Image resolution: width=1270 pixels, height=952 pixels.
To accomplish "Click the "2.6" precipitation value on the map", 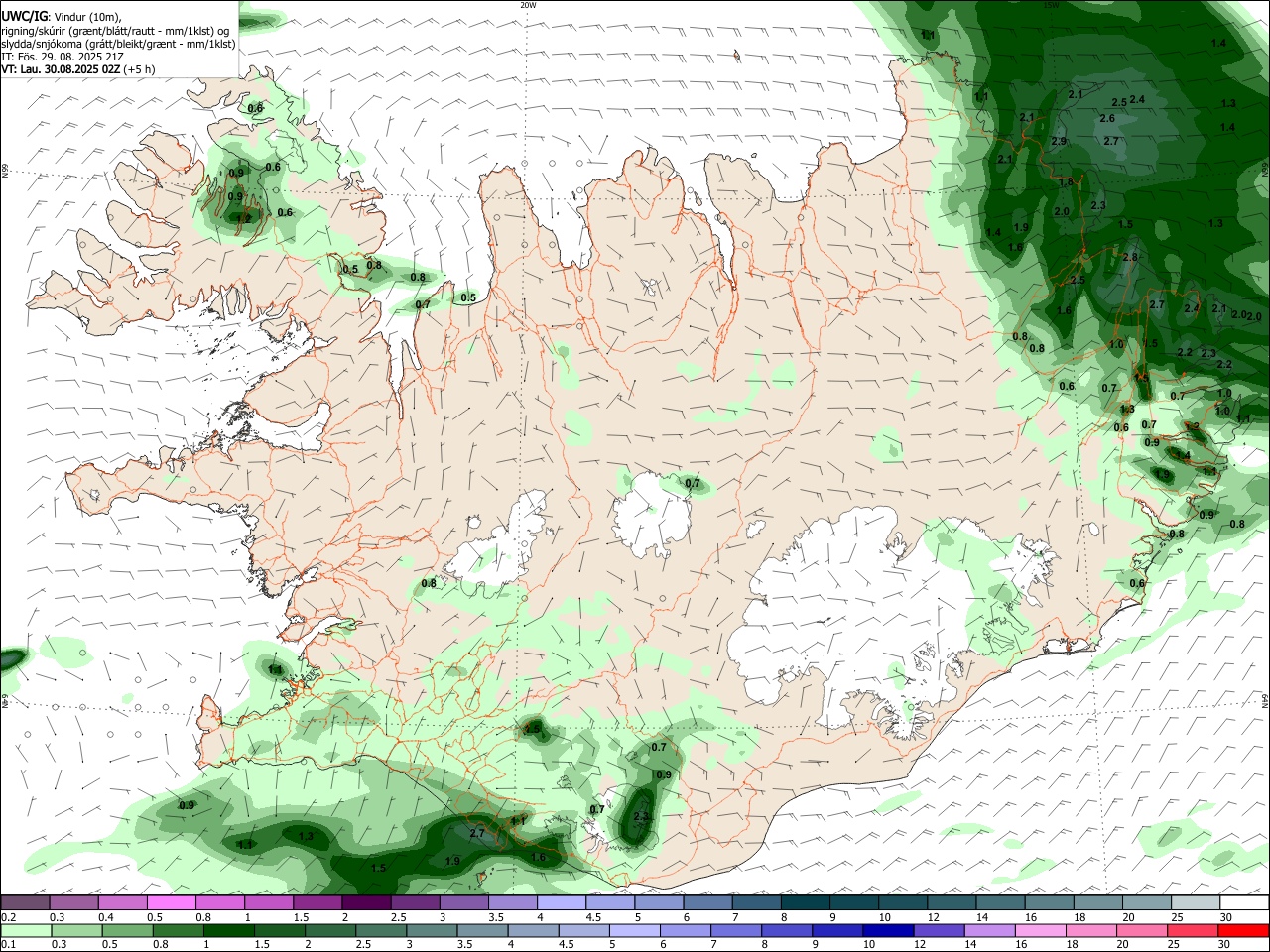I will [x=1107, y=119].
